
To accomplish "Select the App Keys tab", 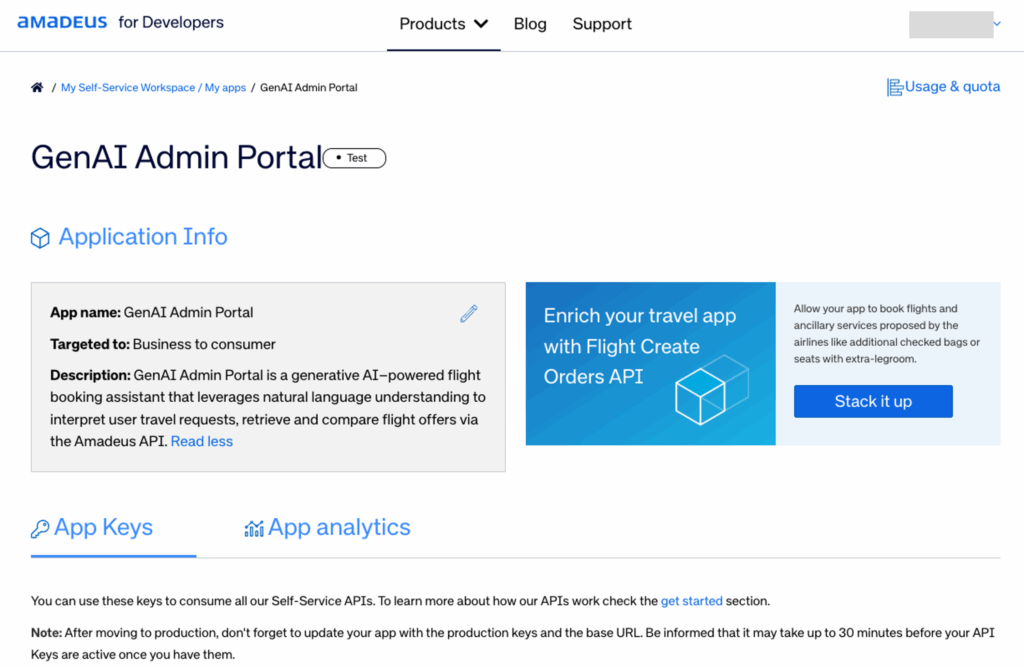I will pos(103,528).
